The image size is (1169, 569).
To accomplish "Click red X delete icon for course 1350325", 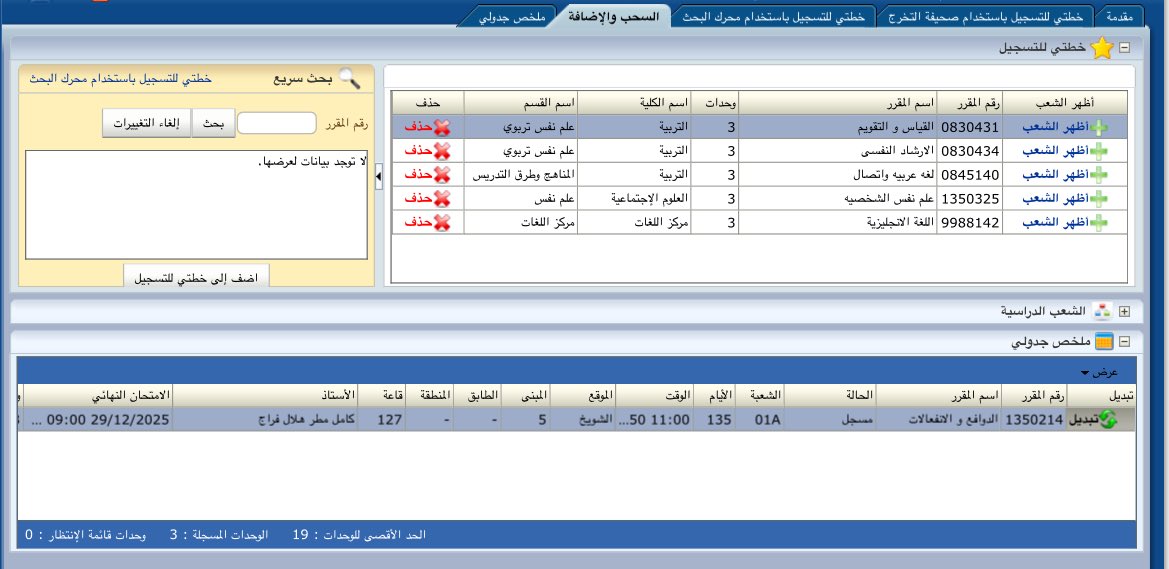I will (x=442, y=199).
